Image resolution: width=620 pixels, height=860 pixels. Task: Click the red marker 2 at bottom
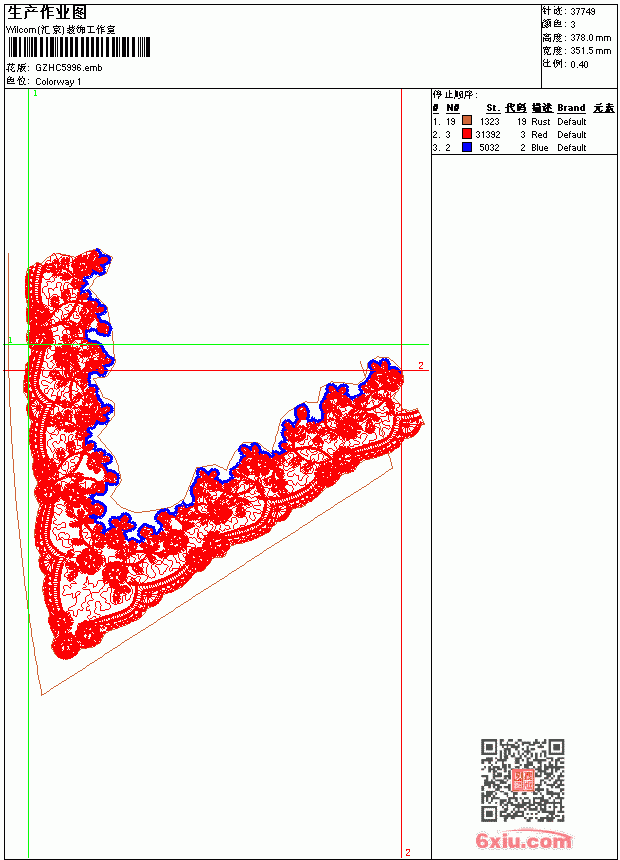pos(408,852)
